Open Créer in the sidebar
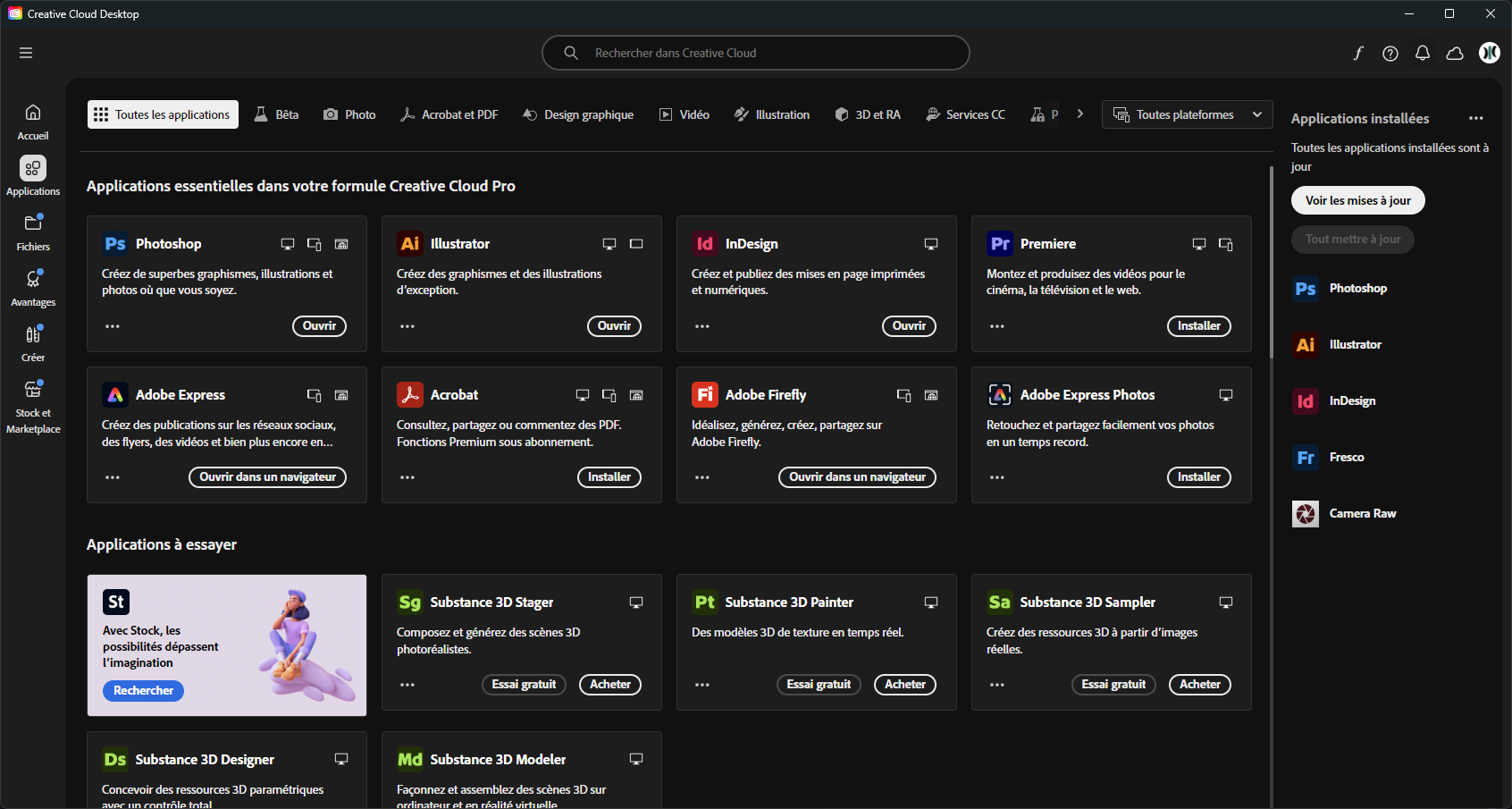Screen dimensions: 1512x809 pos(33,343)
